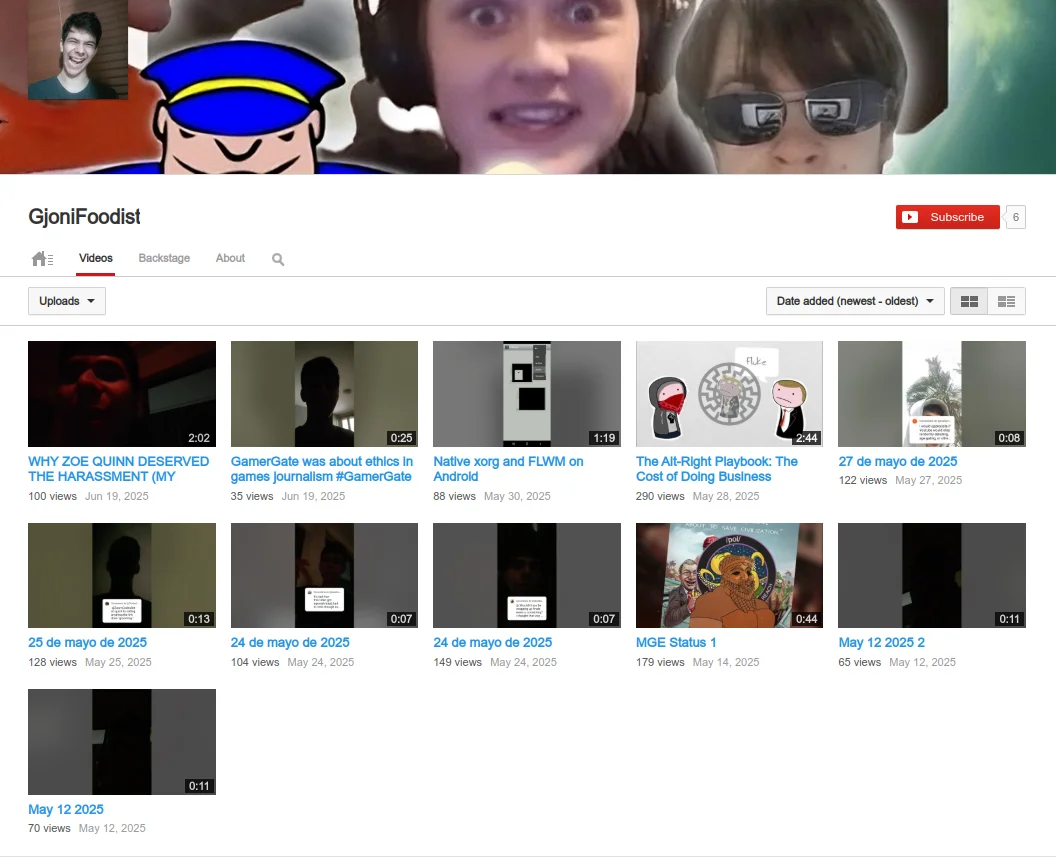
Task: Open '27 de mayo de 2025' video title
Action: click(x=898, y=461)
